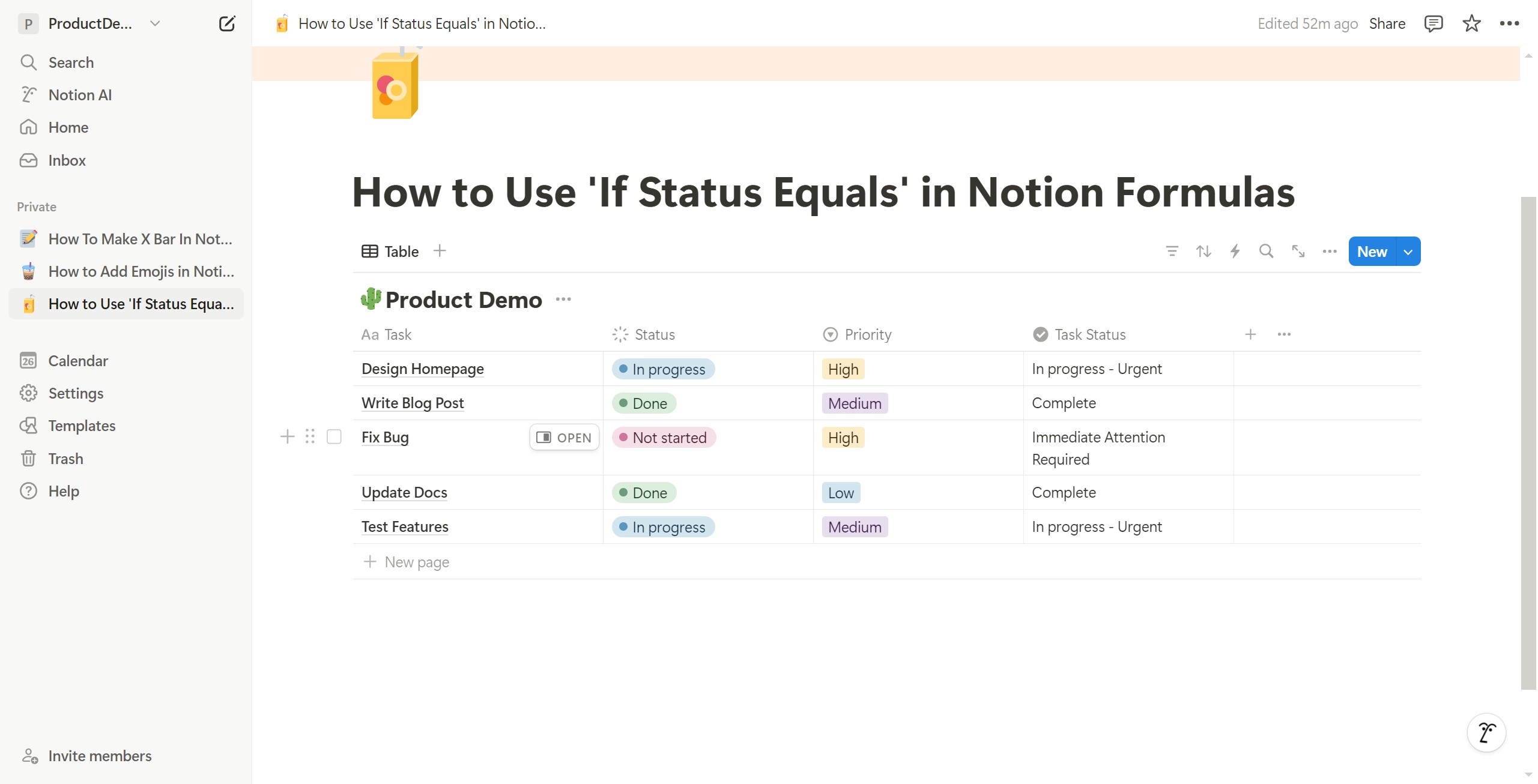The image size is (1538, 784).
Task: Open automations lightning bolt icon
Action: point(1235,251)
